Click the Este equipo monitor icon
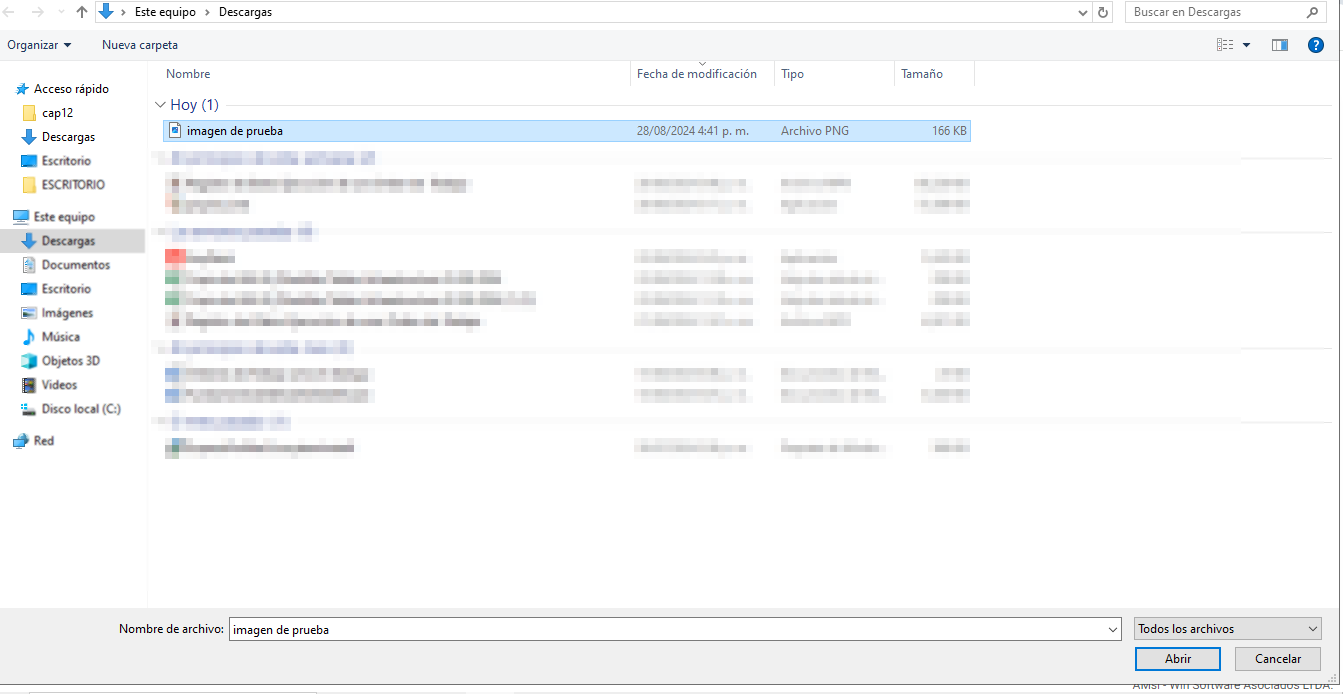This screenshot has width=1343, height=694. pyautogui.click(x=20, y=217)
